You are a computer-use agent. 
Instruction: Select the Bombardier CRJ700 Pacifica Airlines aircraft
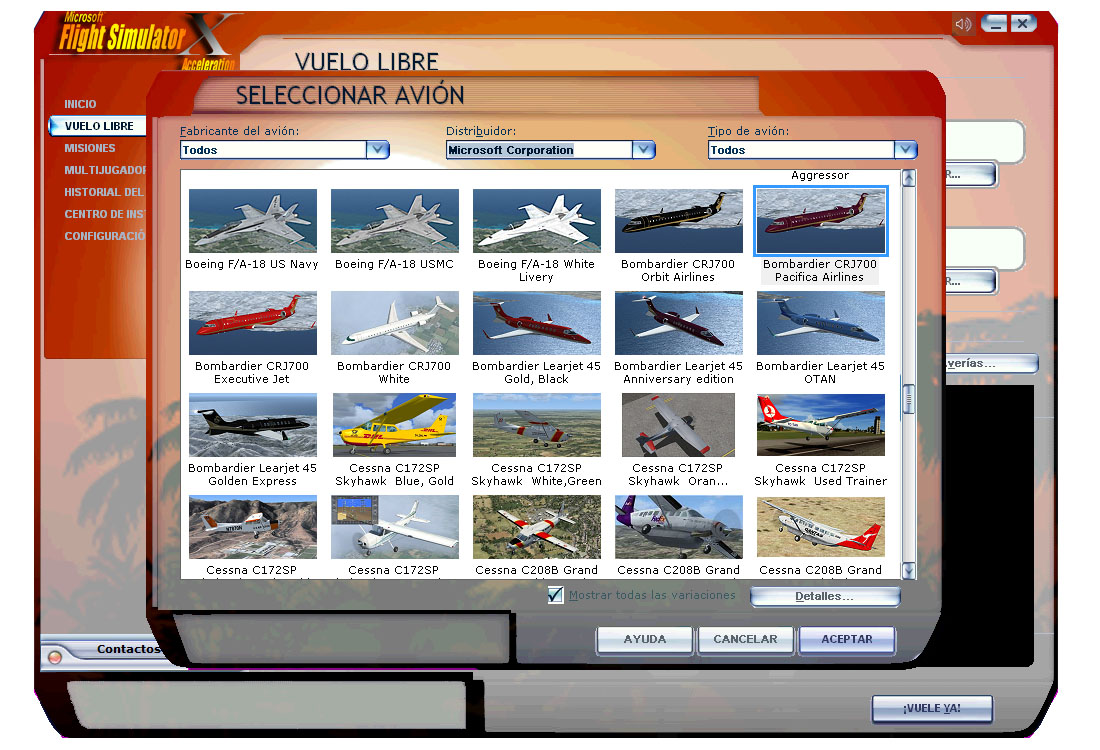click(x=820, y=220)
